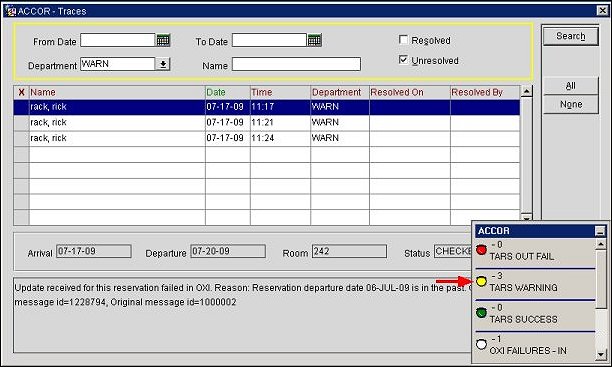This screenshot has height=367, width=612.
Task: Click the Search button
Action: point(571,36)
